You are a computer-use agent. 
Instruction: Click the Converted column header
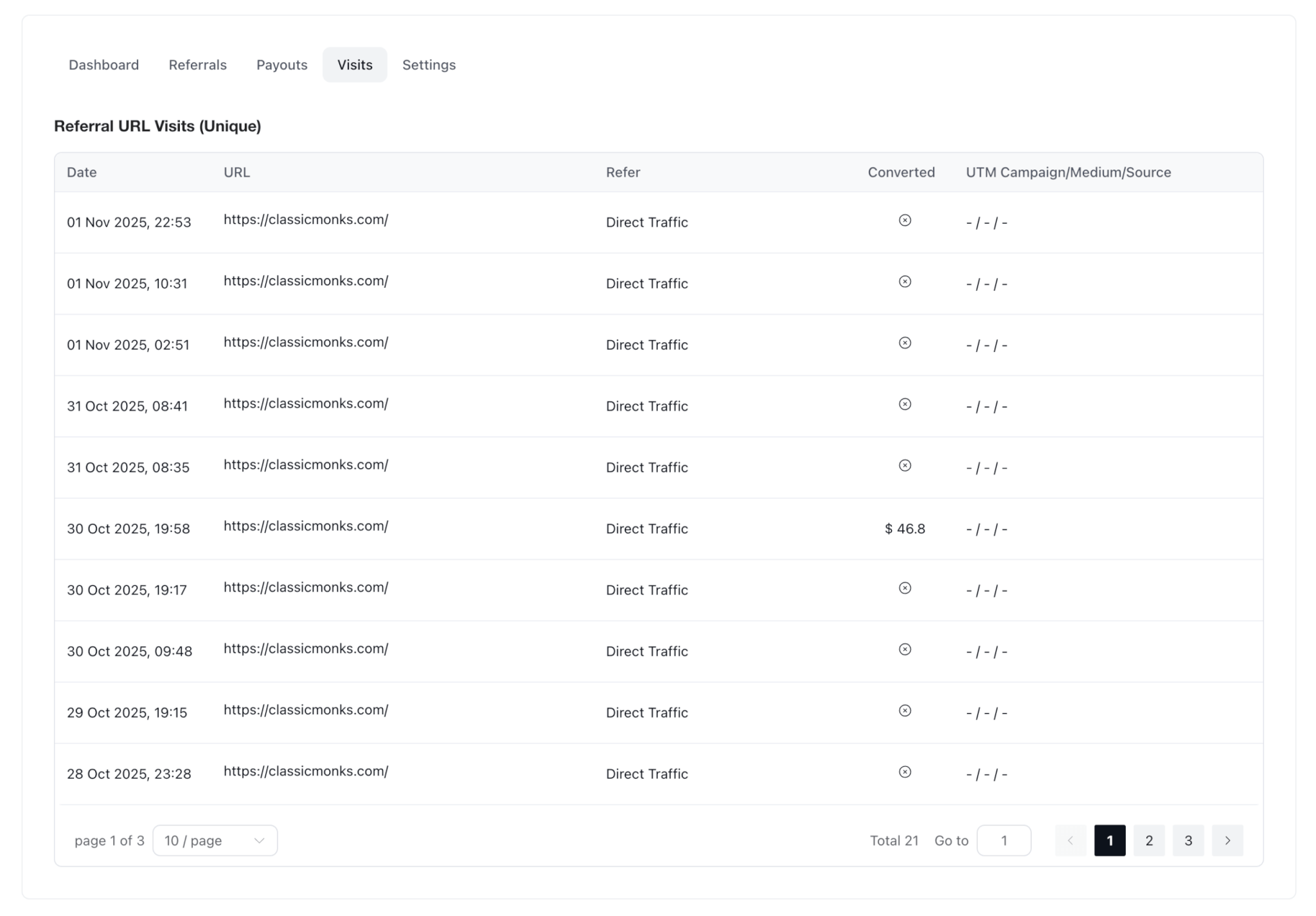tap(900, 172)
